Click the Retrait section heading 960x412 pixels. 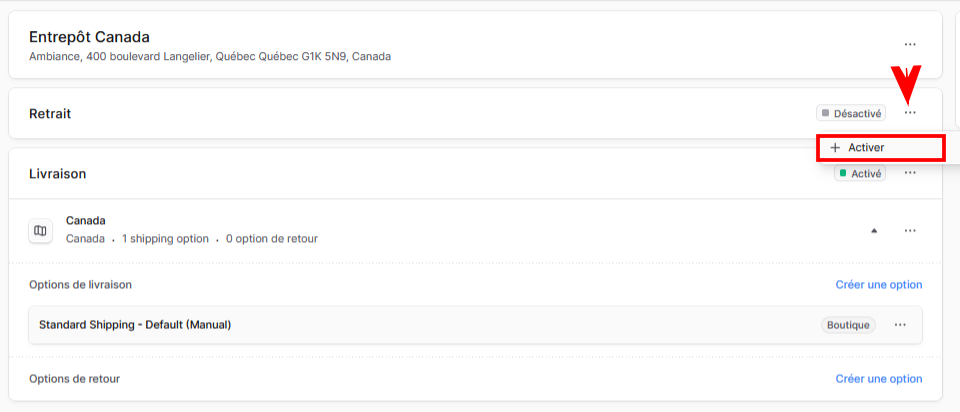[x=50, y=114]
